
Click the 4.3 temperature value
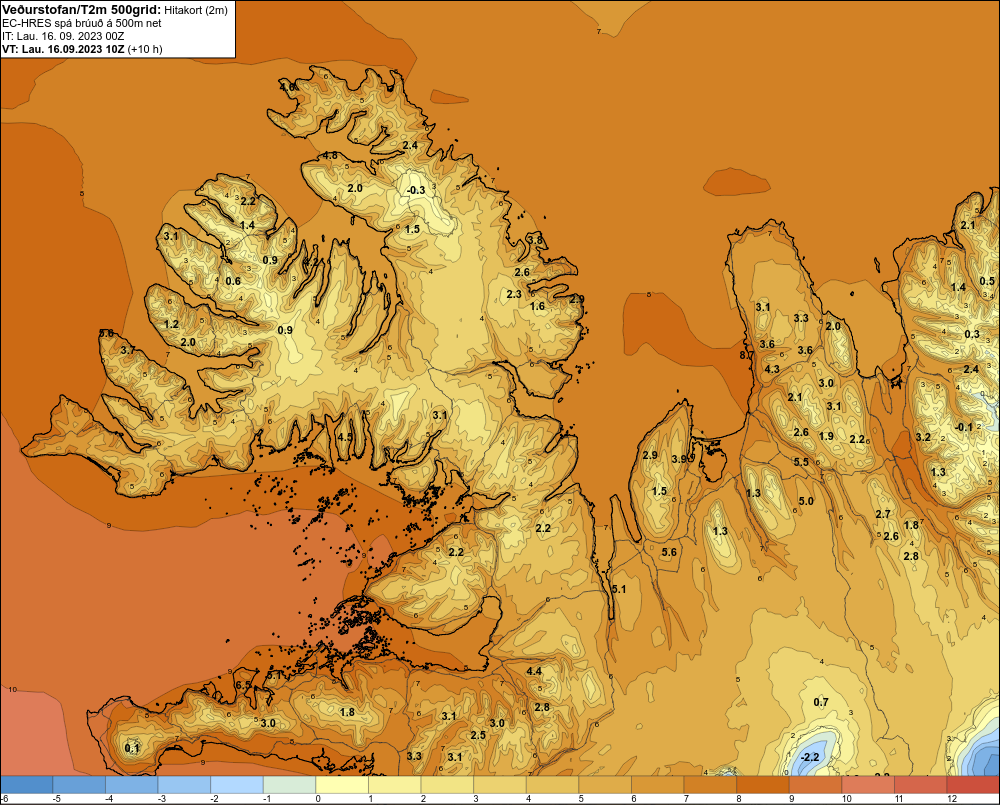click(772, 369)
